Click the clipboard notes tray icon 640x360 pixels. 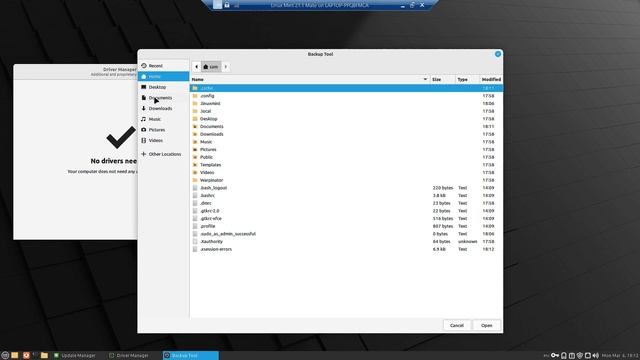tap(572, 356)
